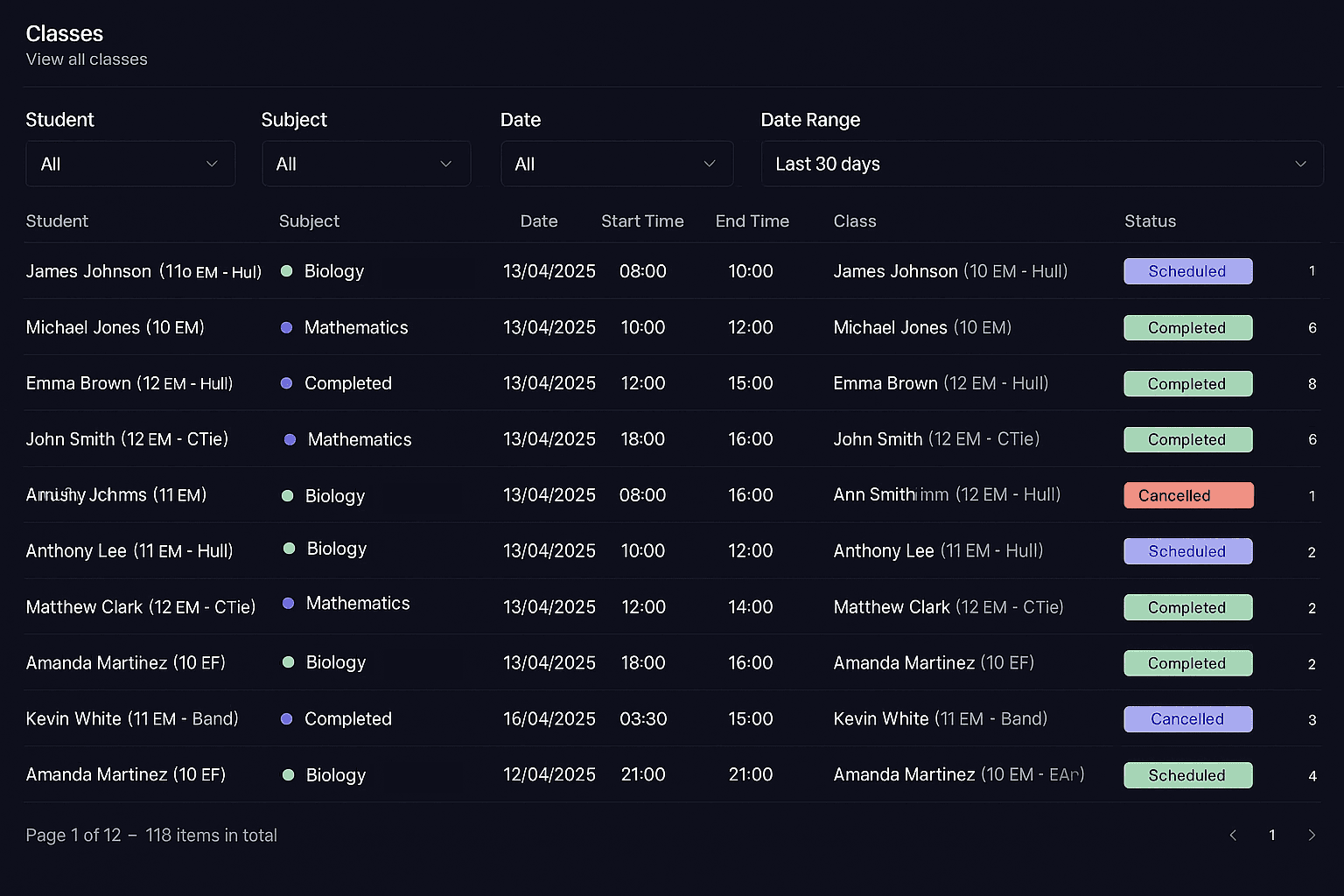Select class link Michael Jones (10 EM)
1344x896 pixels.
(x=921, y=327)
